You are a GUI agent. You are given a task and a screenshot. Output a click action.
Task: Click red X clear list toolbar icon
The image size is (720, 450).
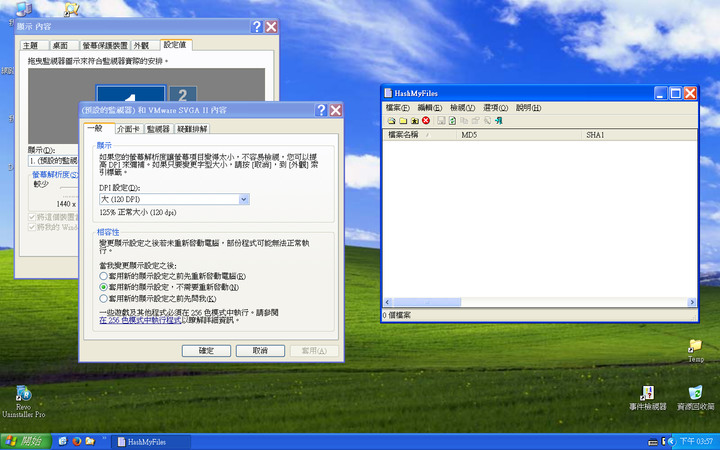point(426,121)
